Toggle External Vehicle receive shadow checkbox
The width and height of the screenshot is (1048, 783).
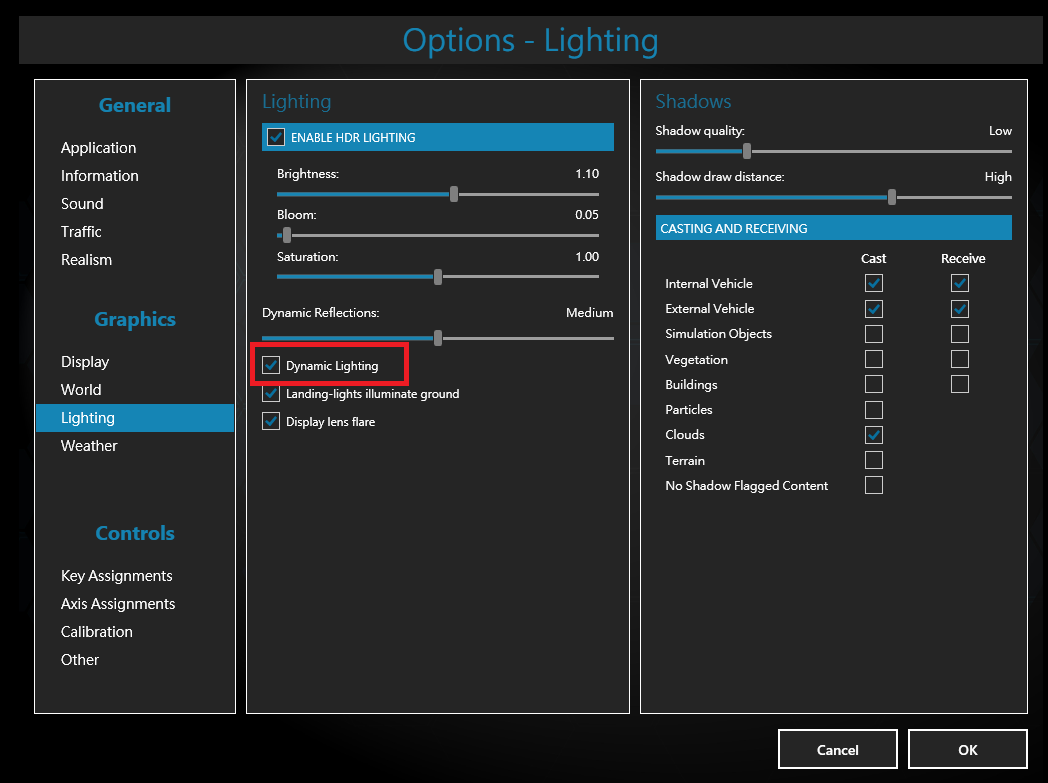pos(960,309)
